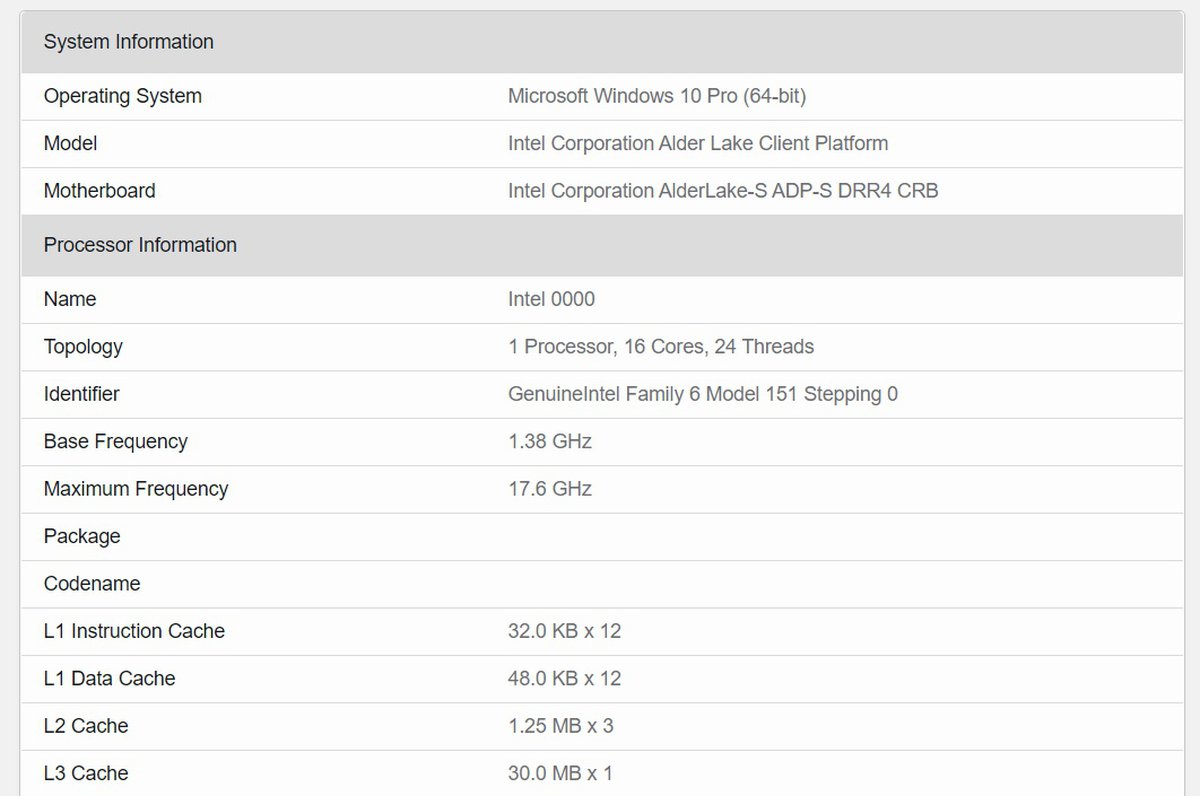Click the Intel 0000 processor name

551,299
